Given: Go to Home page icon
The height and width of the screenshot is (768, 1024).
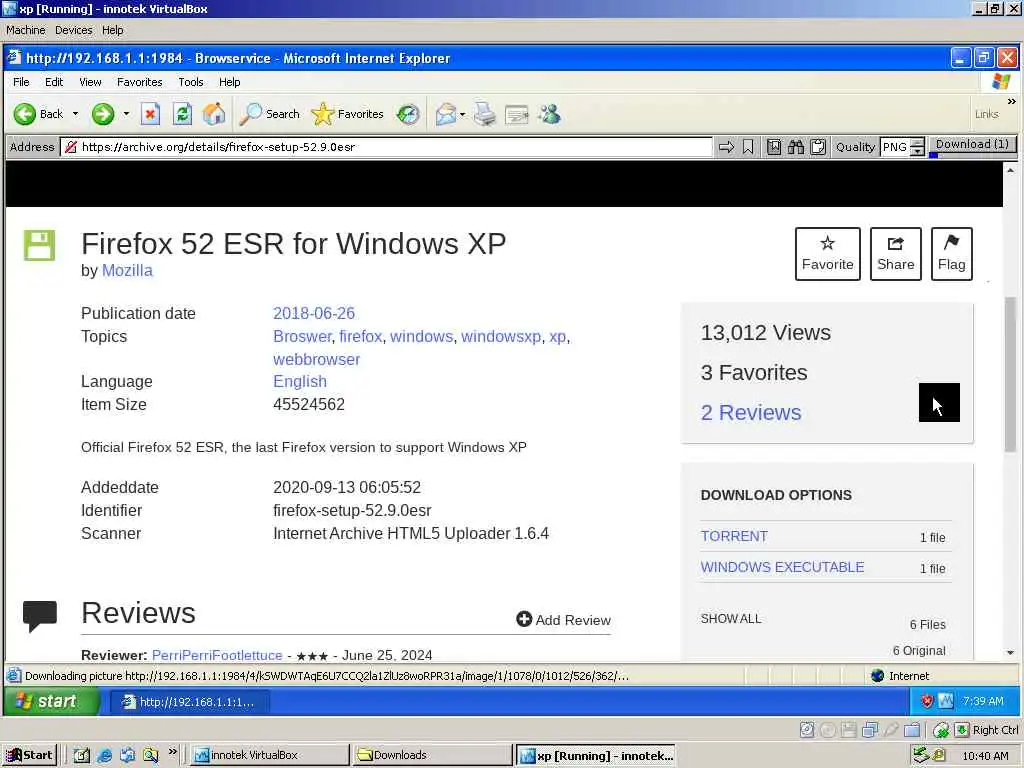Looking at the screenshot, I should [214, 114].
